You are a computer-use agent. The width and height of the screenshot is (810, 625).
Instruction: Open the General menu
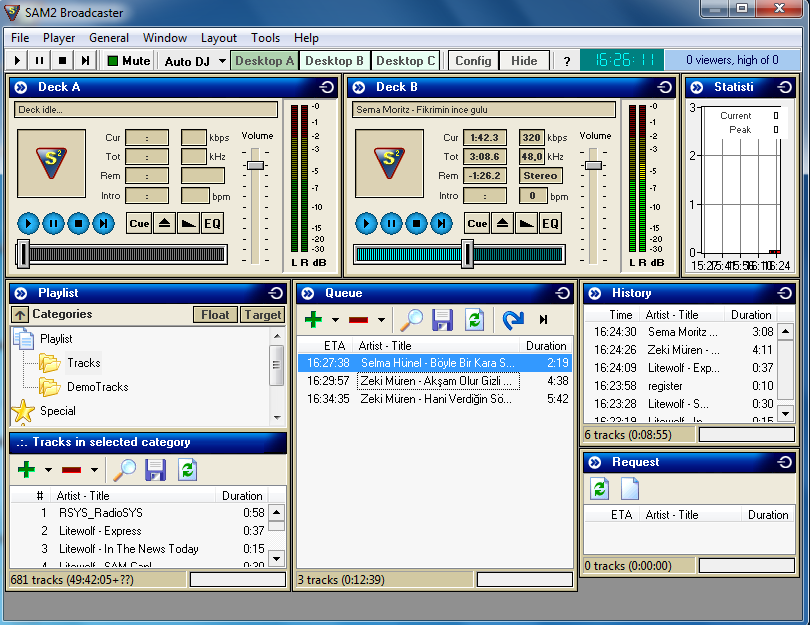click(x=109, y=38)
